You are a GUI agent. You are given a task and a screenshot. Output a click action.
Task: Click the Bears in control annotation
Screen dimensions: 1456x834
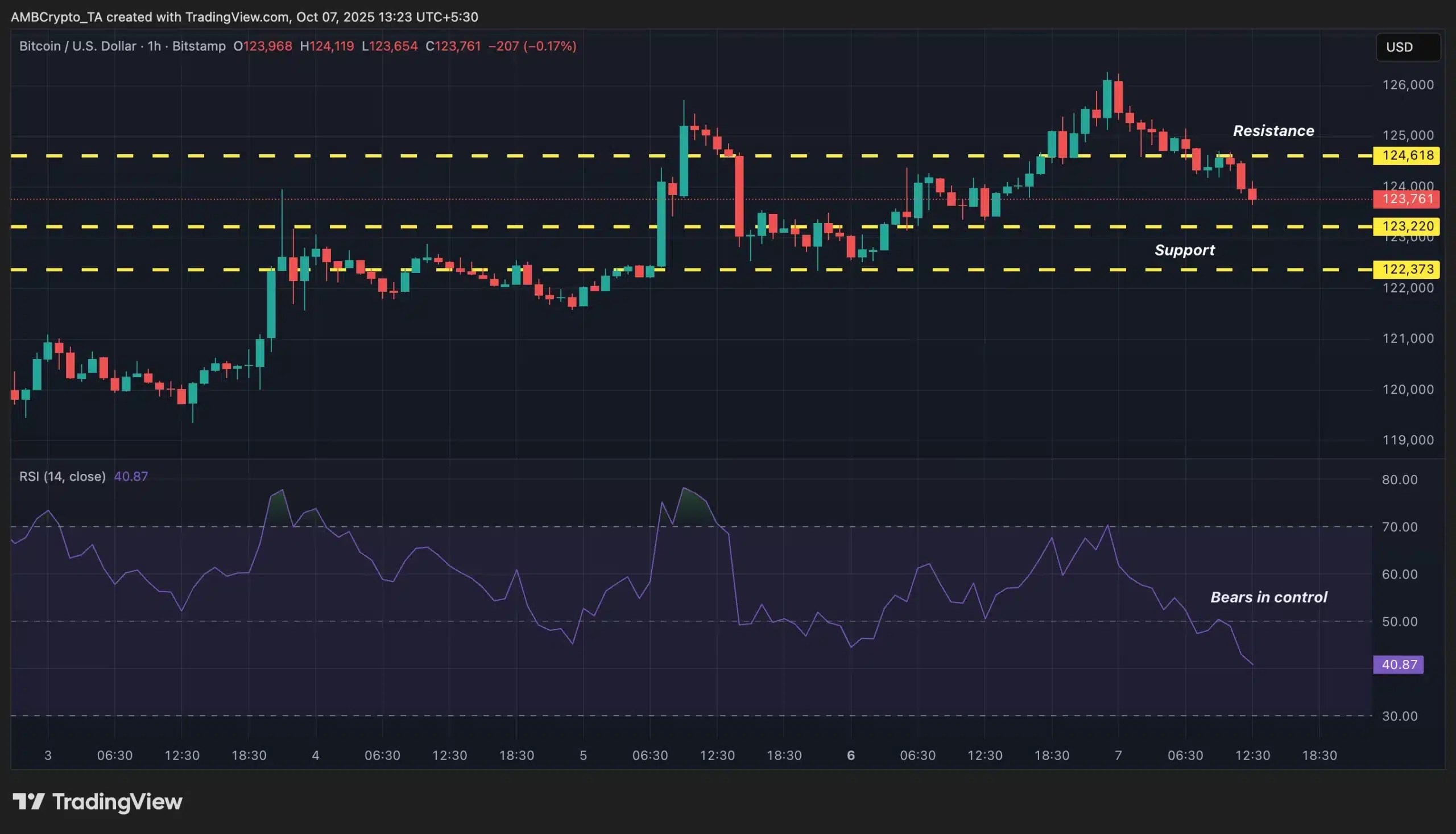point(1269,597)
